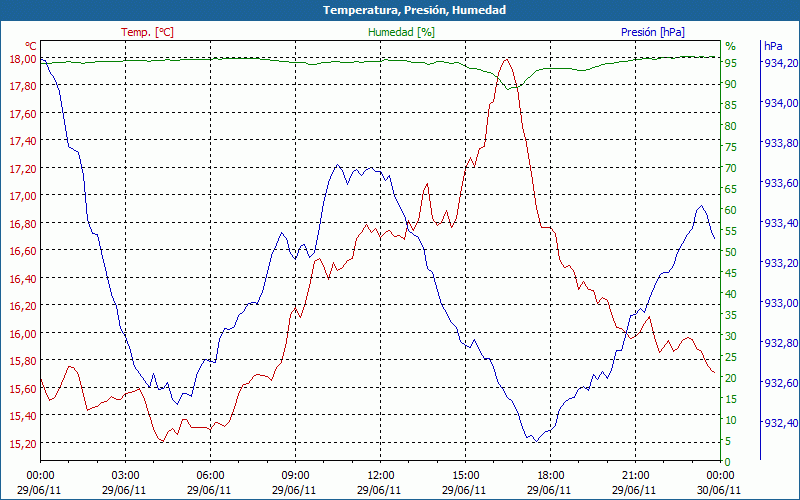Click the '17,40' temperature axis value
The width and height of the screenshot is (800, 500).
coord(23,141)
